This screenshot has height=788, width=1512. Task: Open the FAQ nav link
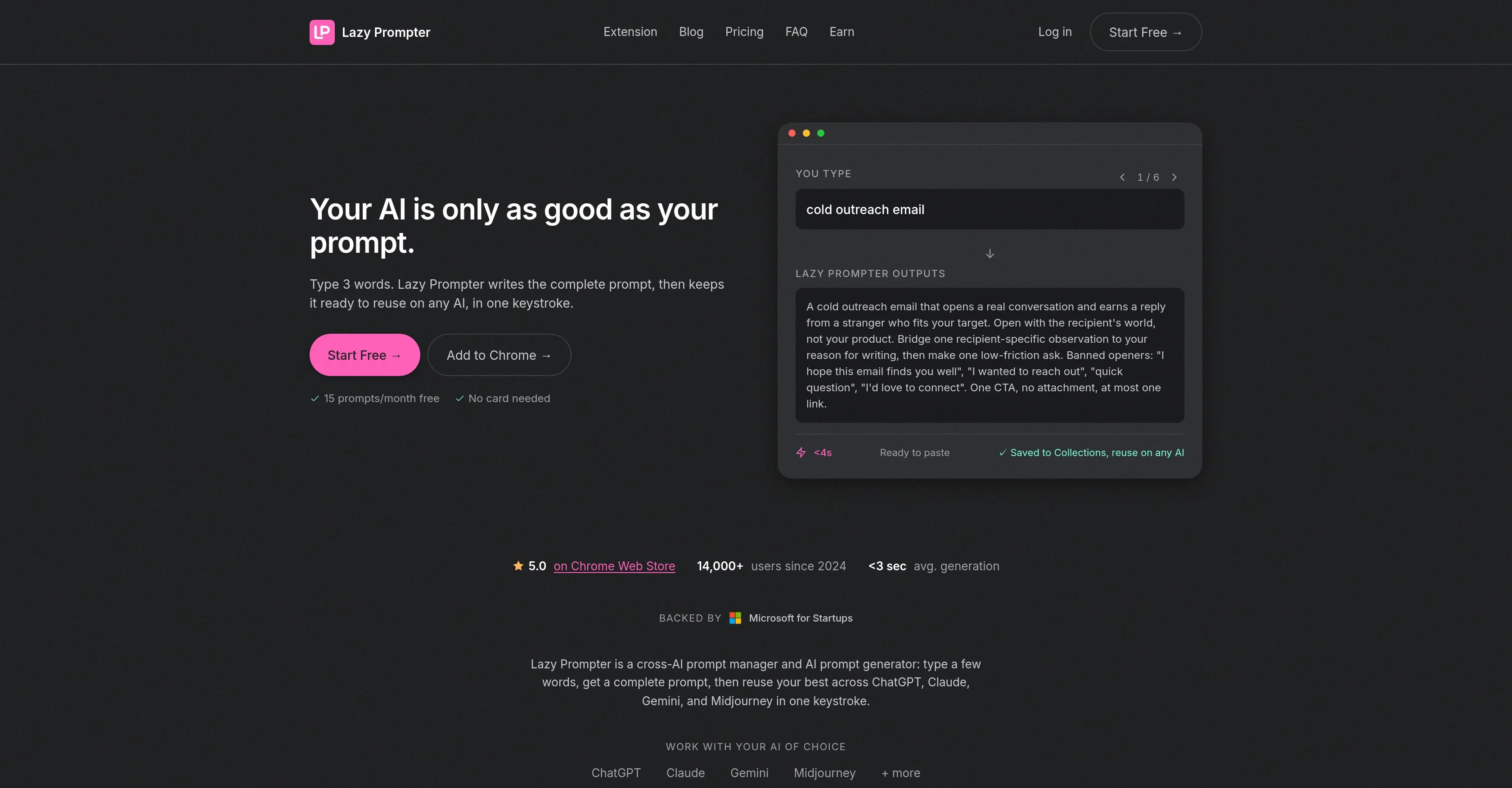[796, 31]
